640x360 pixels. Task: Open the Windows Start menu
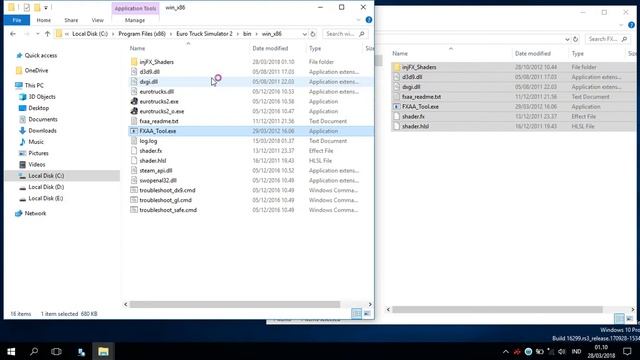click(11, 351)
